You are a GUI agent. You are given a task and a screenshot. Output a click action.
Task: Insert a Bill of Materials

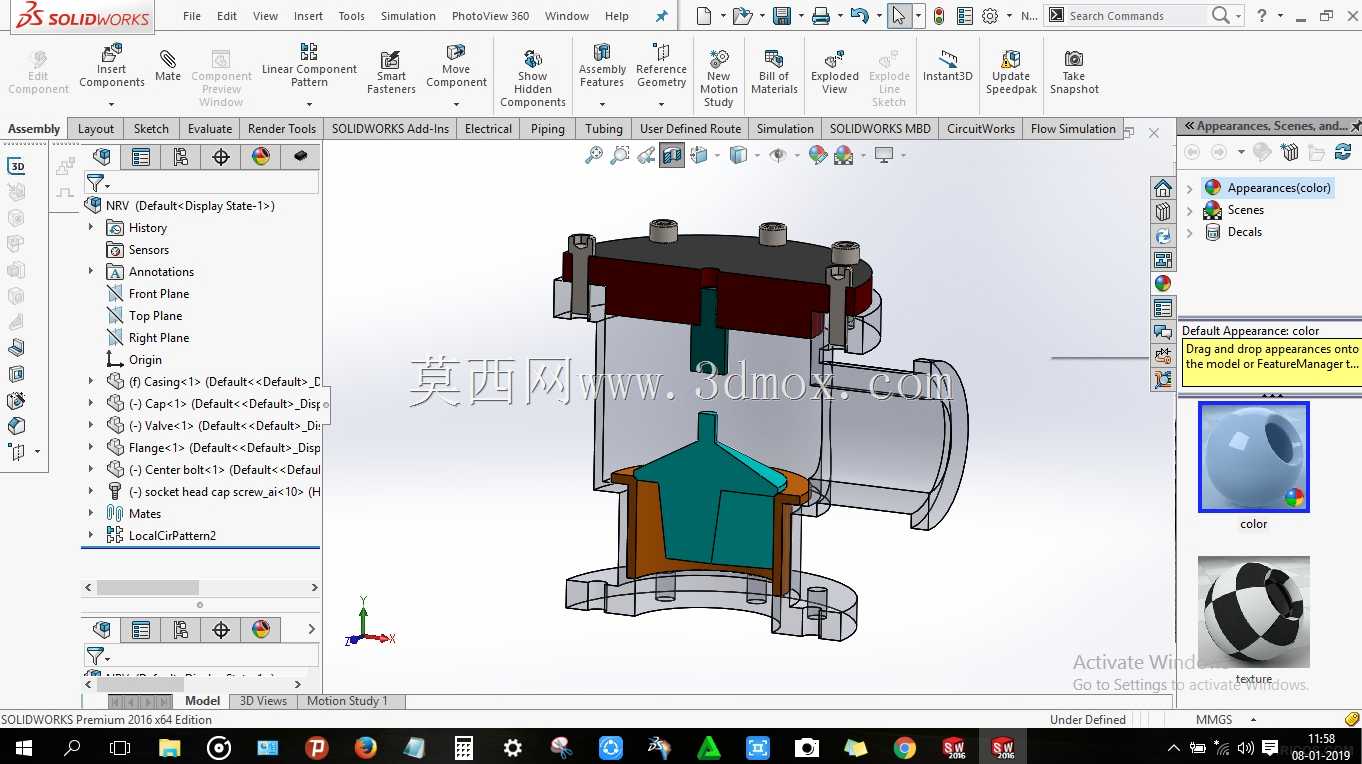pyautogui.click(x=774, y=72)
